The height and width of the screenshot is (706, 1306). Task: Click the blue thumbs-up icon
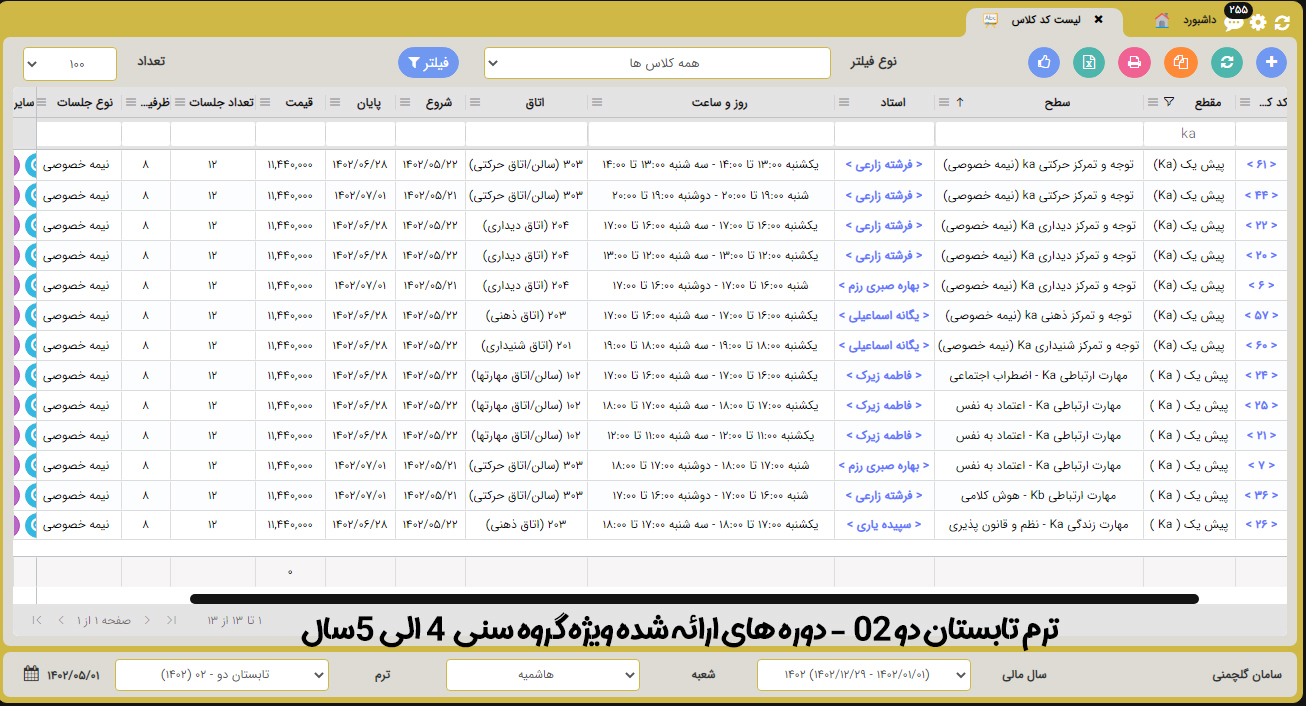tap(1044, 62)
